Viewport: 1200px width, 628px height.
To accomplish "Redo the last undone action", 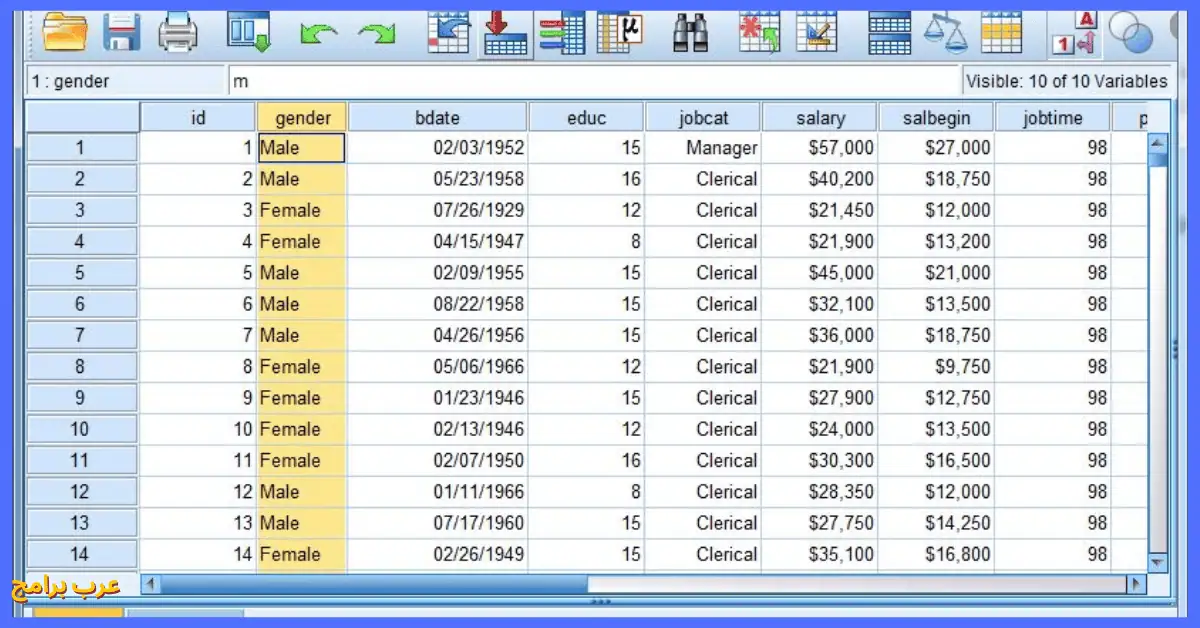I will [x=377, y=35].
